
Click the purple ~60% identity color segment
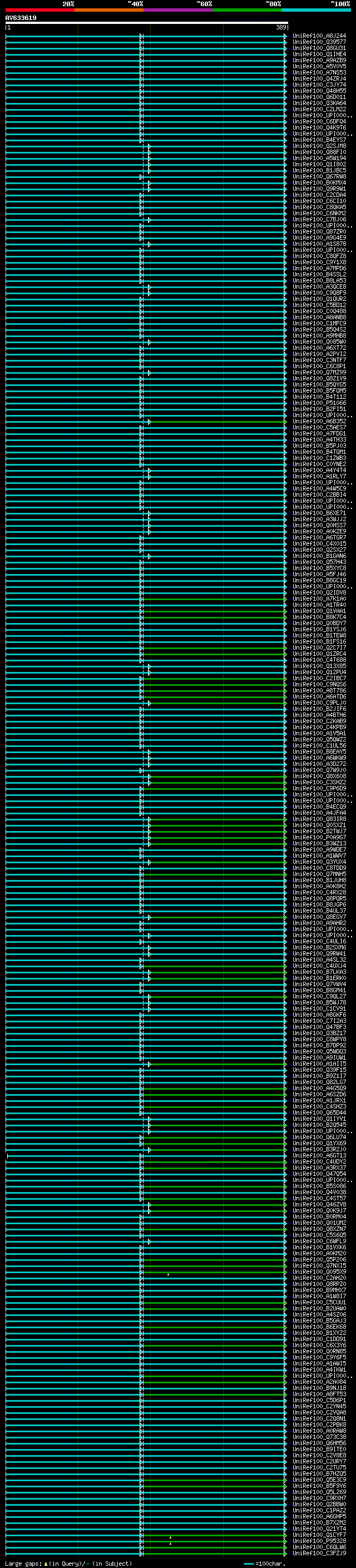tap(179, 10)
